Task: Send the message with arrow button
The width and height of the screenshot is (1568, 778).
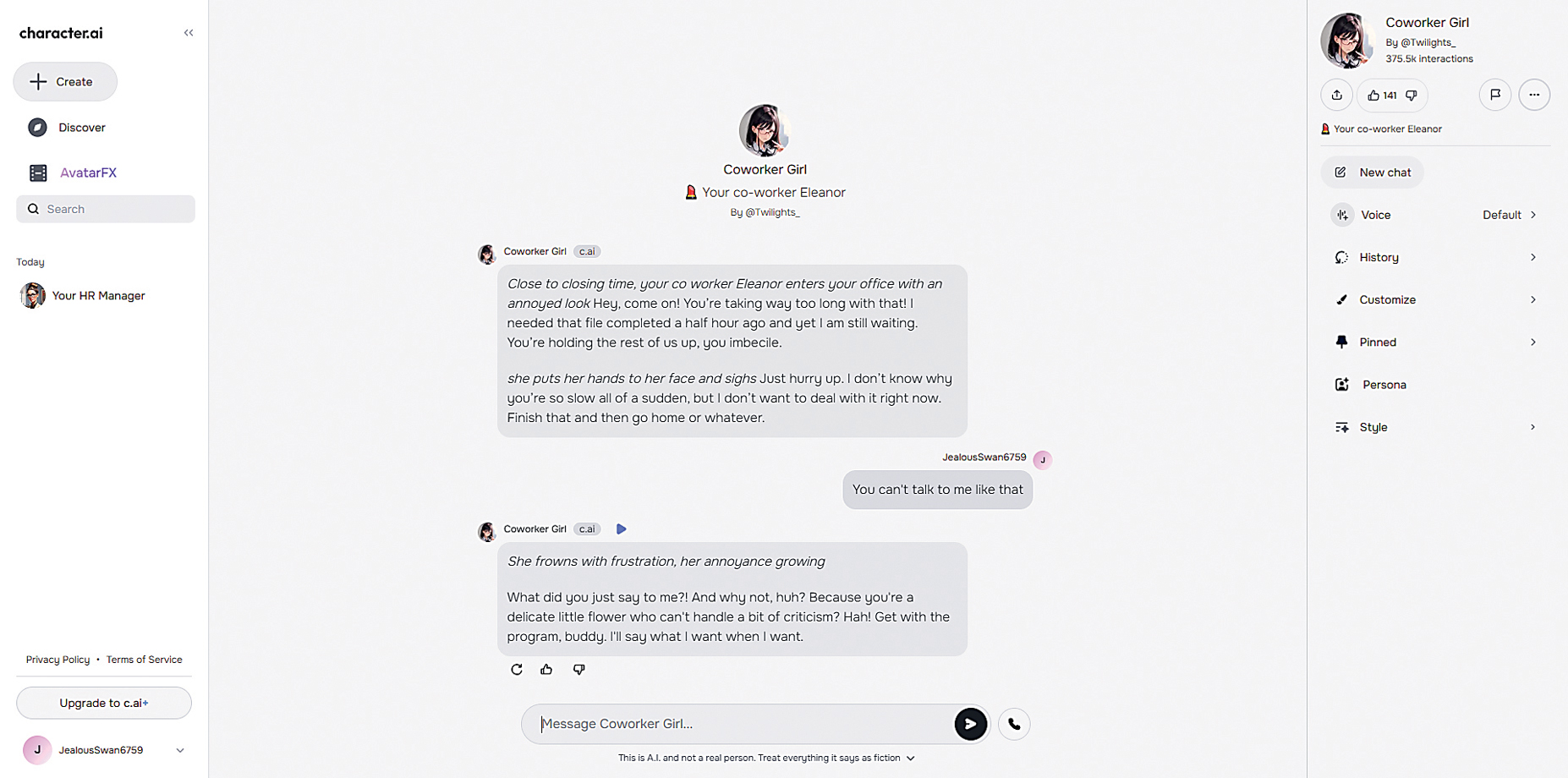Action: click(970, 724)
